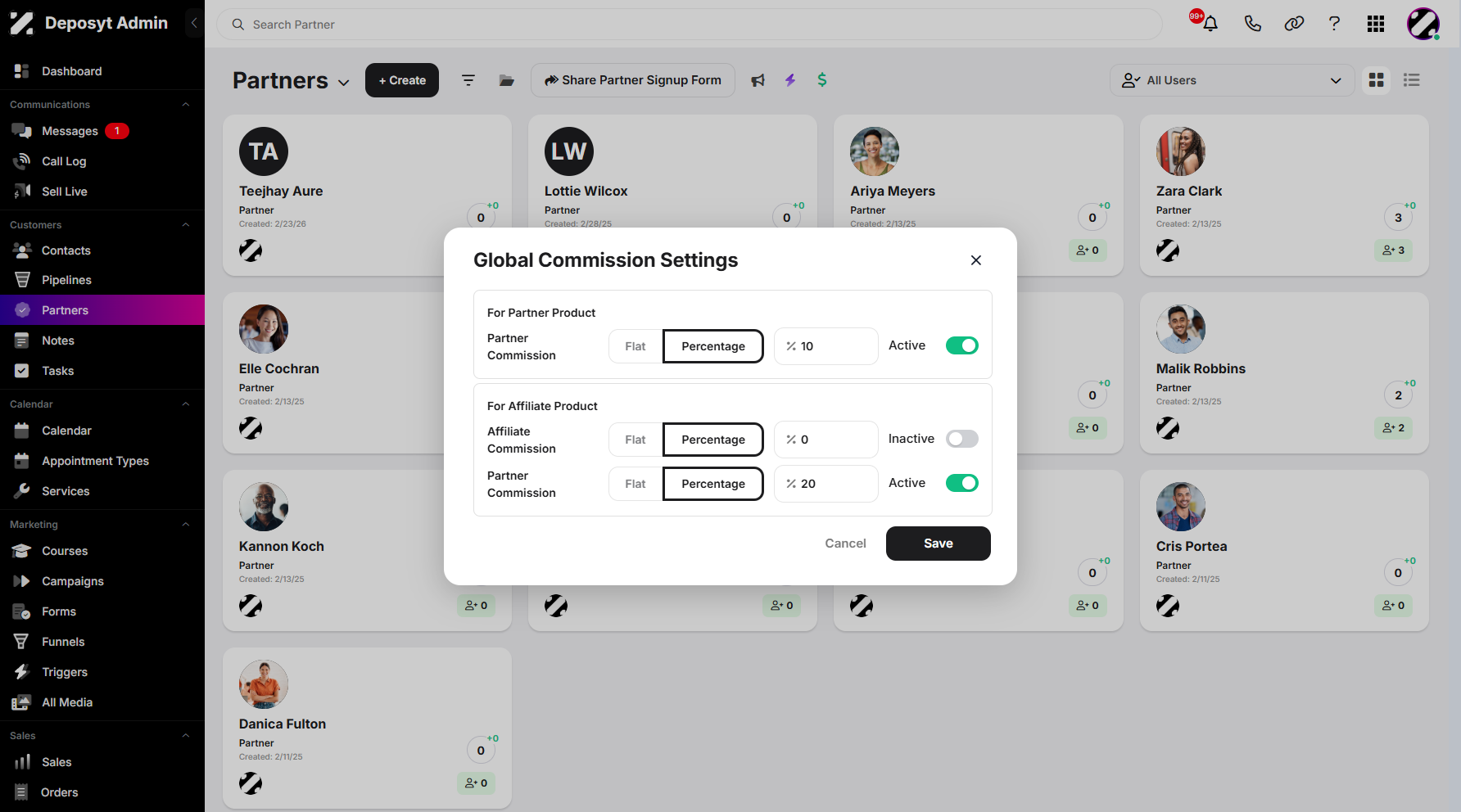
Task: Select Percentage for Affiliate Commission
Action: (713, 440)
